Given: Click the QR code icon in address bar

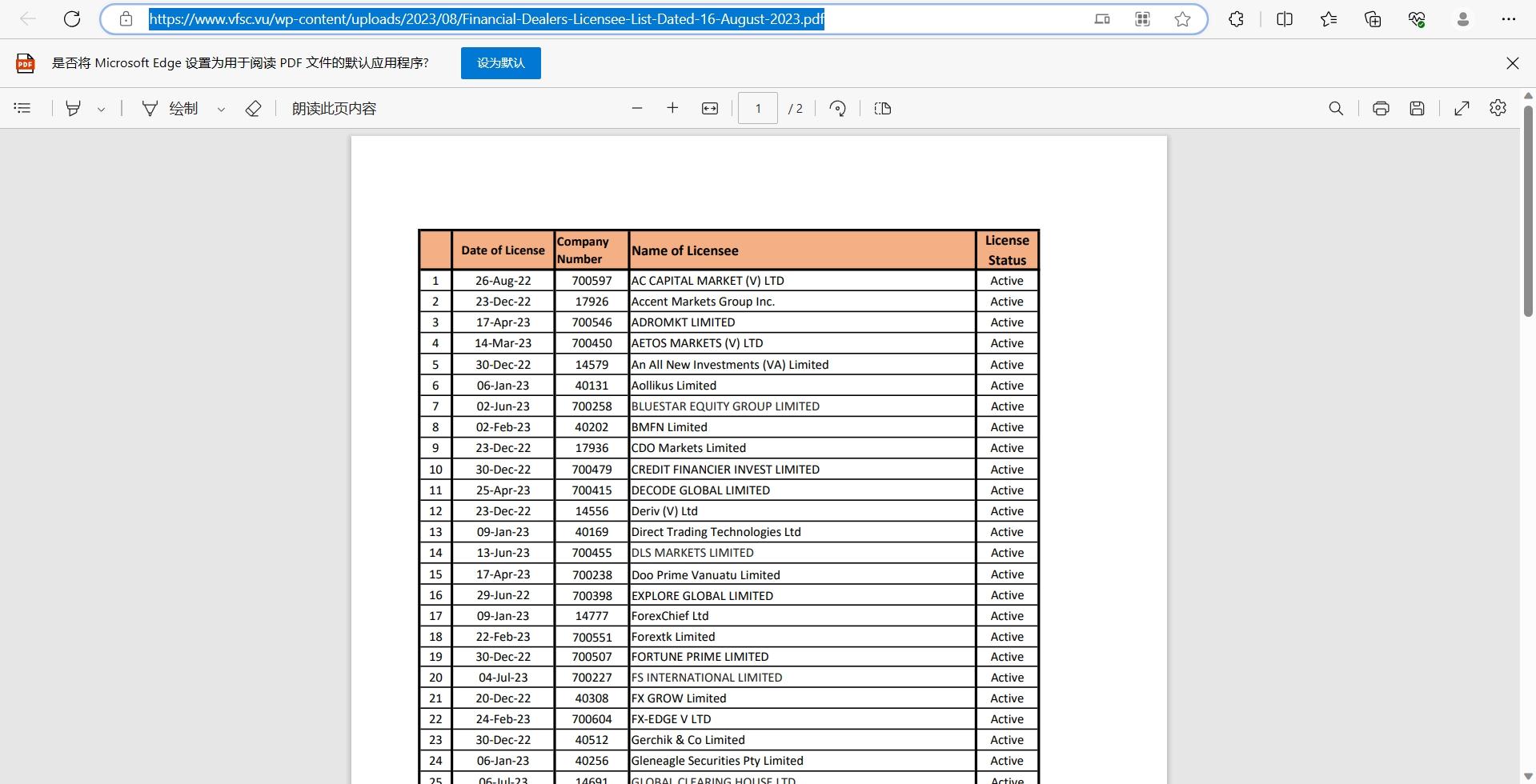Looking at the screenshot, I should [x=1142, y=19].
